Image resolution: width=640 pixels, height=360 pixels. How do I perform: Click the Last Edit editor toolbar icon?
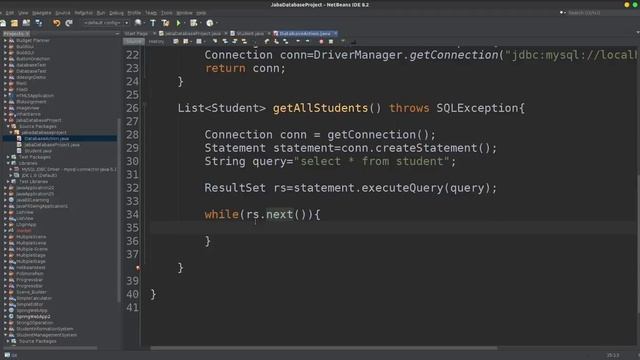pyautogui.click(x=176, y=41)
